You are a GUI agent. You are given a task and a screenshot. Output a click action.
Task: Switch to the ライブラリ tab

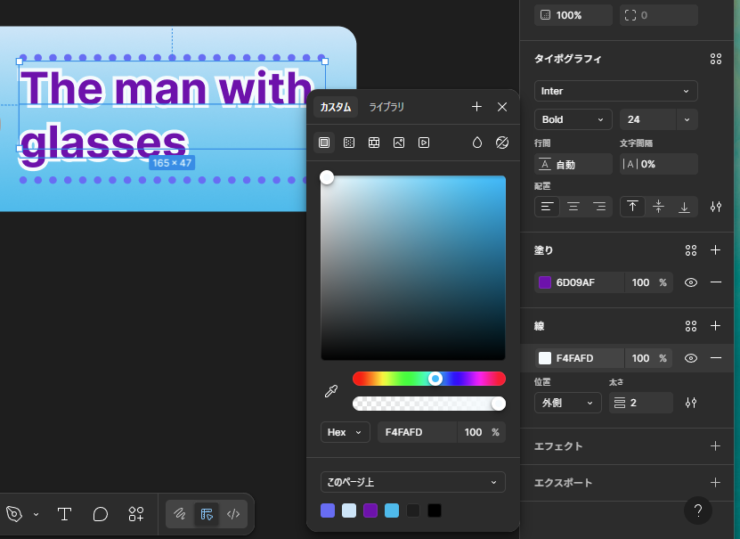[x=387, y=107]
